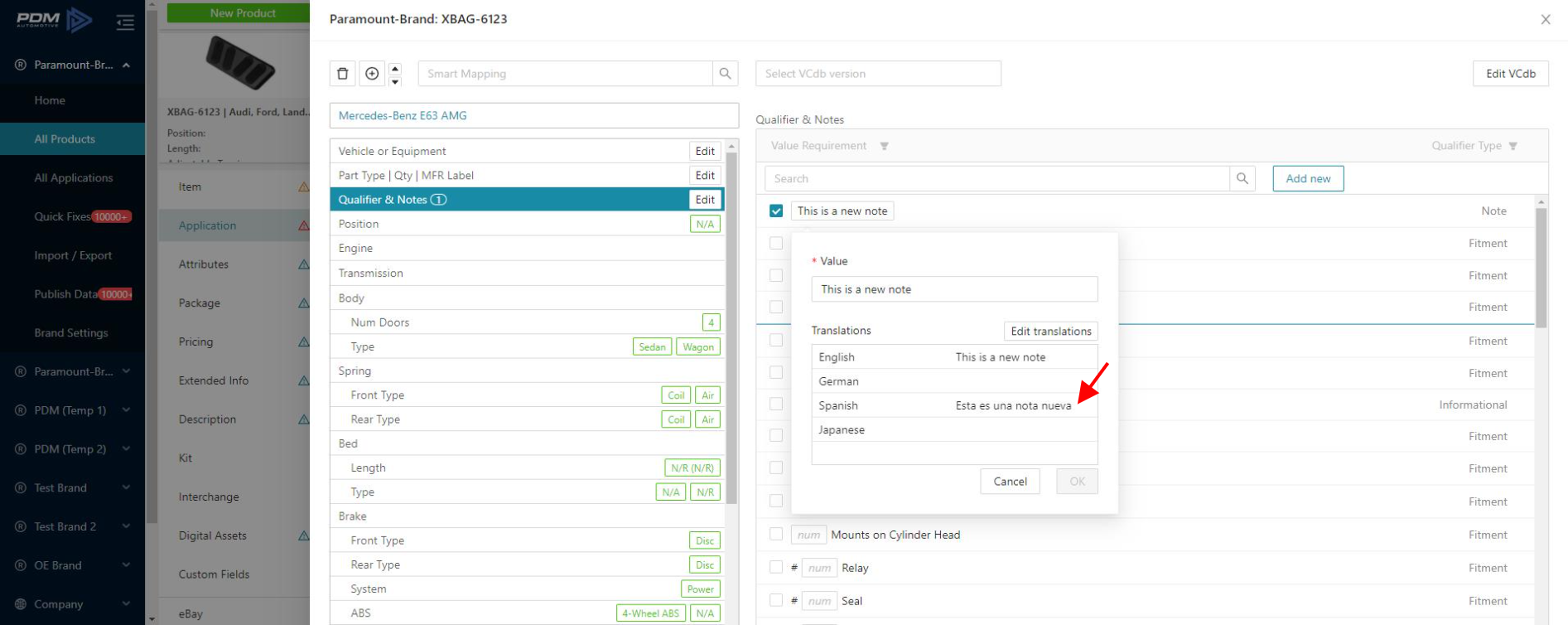Expand PDM (Temp 2) brand
This screenshot has width=1568, height=625.
[126, 449]
